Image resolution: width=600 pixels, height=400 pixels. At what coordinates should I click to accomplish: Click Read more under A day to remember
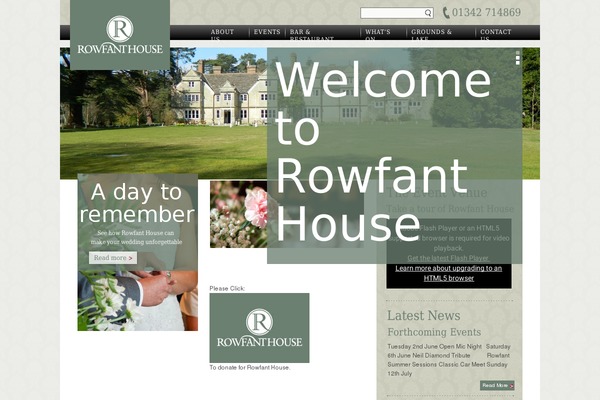[x=113, y=258]
